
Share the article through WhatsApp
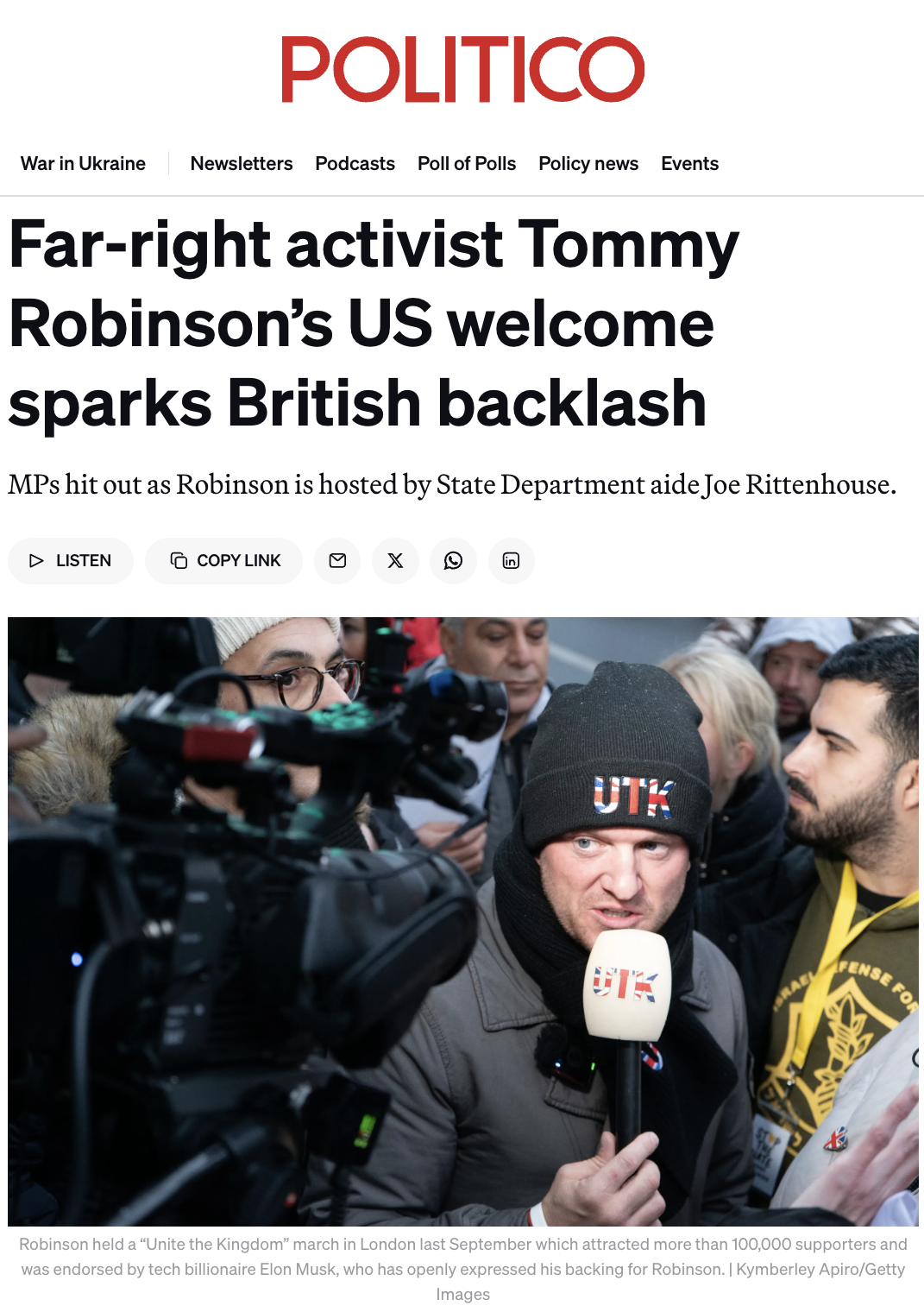tap(453, 561)
